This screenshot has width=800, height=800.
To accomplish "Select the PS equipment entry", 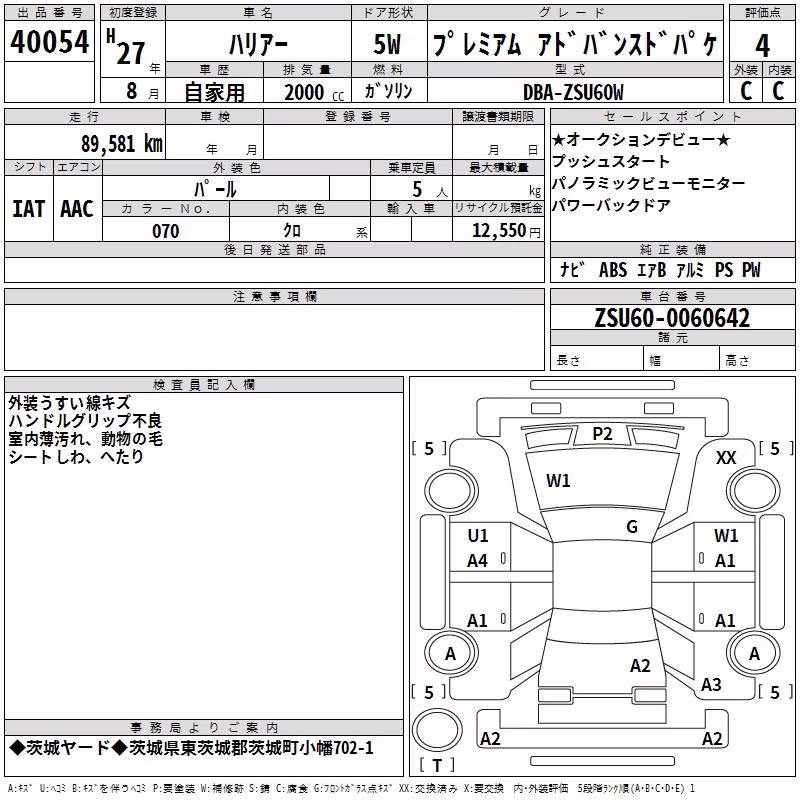I will (x=724, y=269).
